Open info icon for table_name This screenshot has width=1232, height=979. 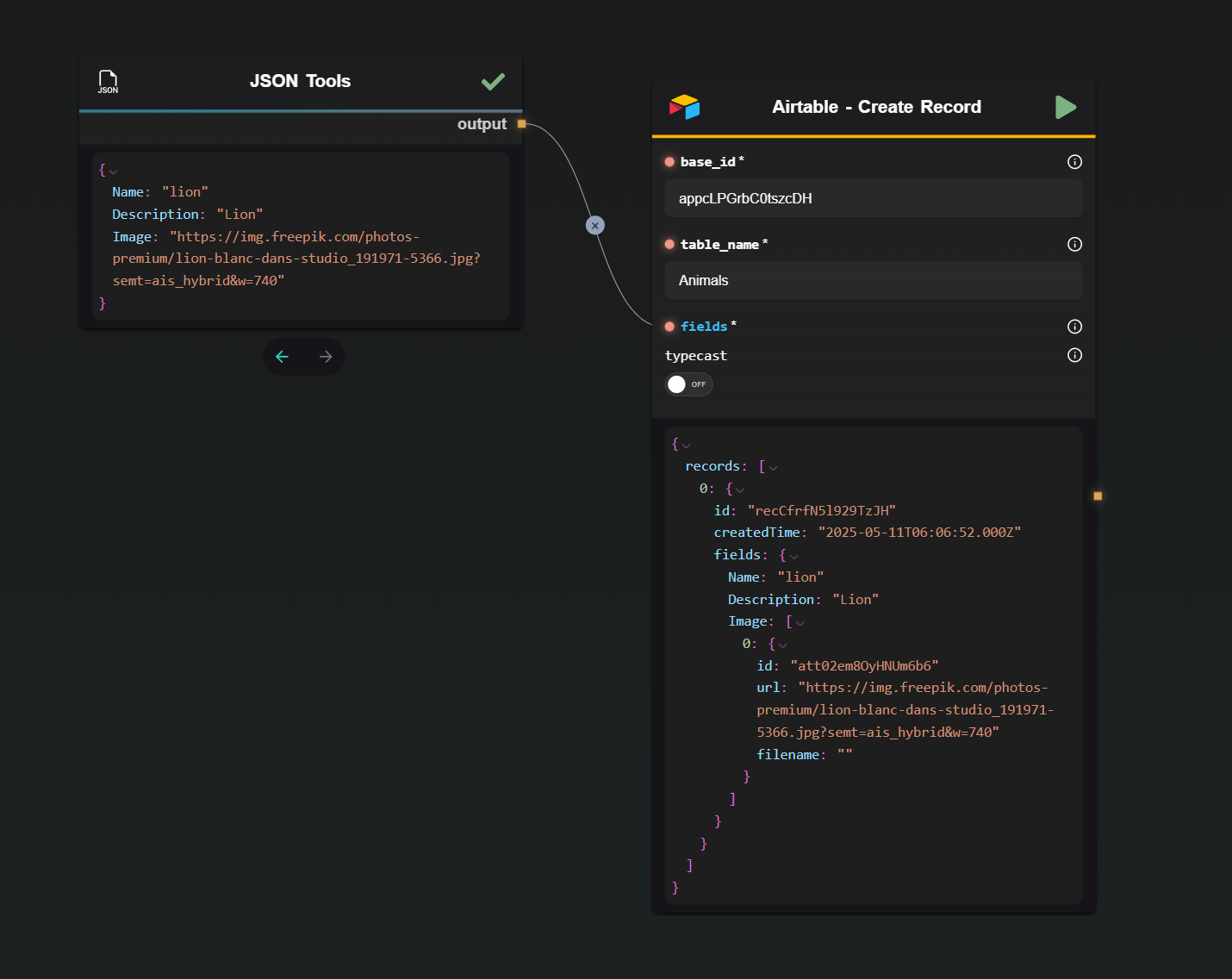(x=1074, y=244)
